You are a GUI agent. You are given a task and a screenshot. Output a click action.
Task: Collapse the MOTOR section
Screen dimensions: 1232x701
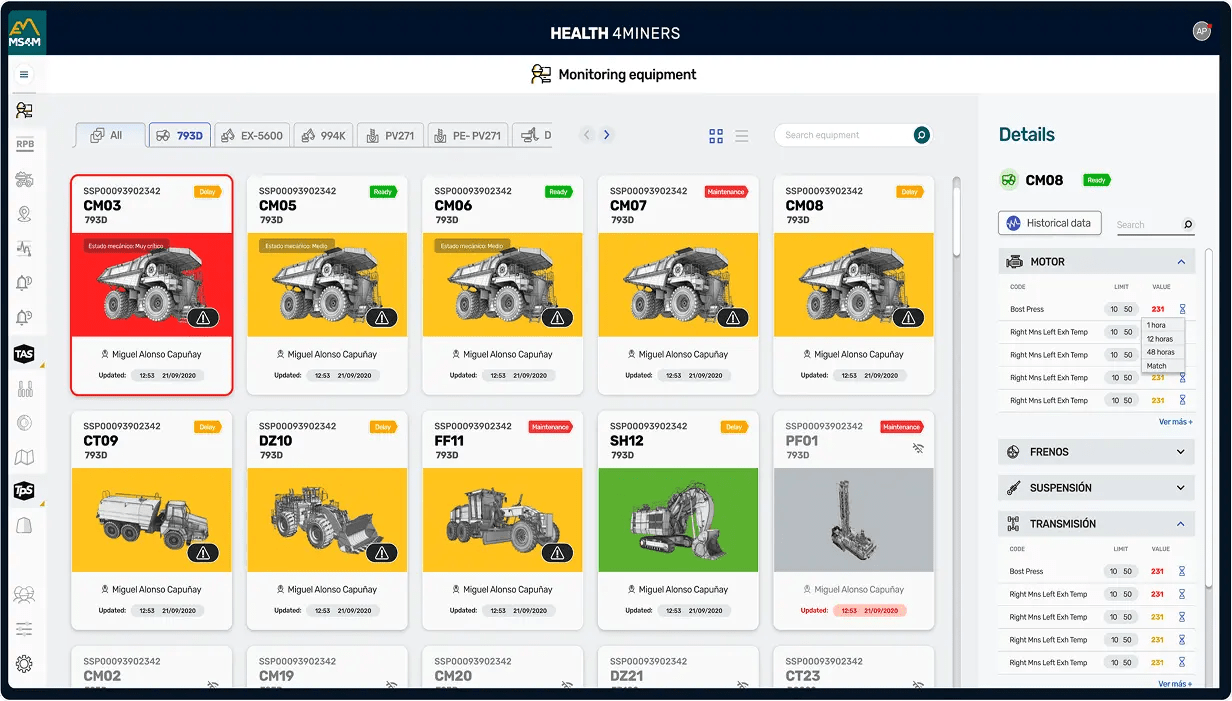tap(1181, 262)
